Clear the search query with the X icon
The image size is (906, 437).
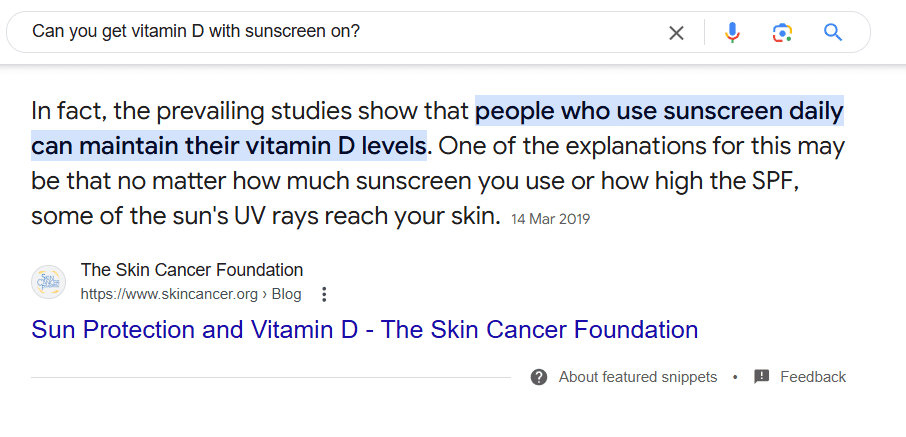[677, 33]
